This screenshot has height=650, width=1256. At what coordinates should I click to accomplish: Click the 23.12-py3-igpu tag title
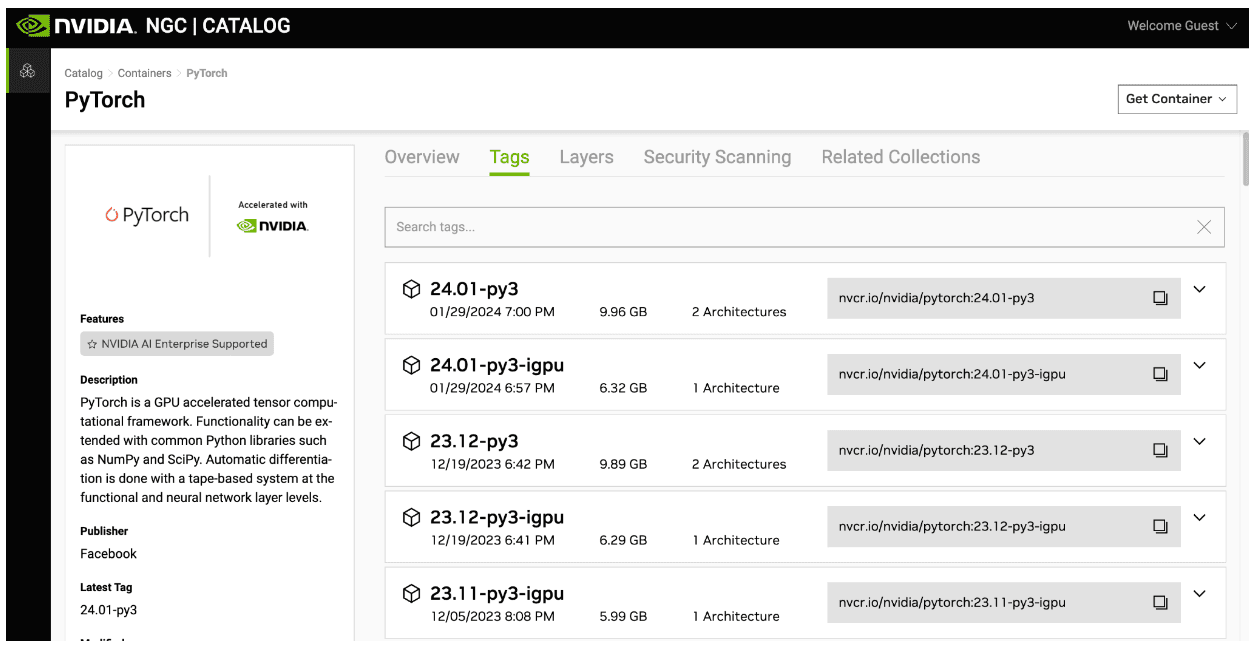coord(497,517)
